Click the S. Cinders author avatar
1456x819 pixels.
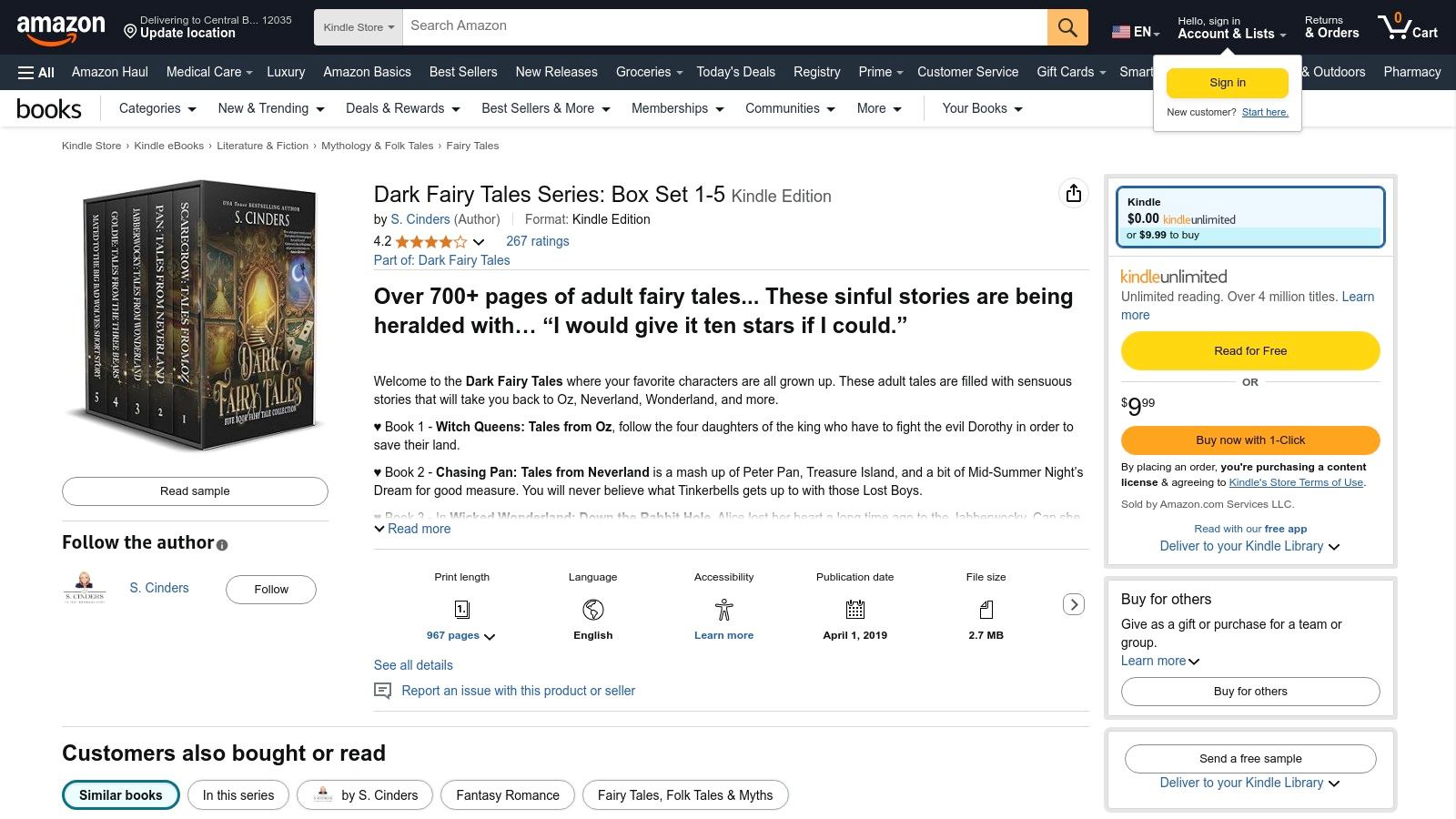pos(85,588)
